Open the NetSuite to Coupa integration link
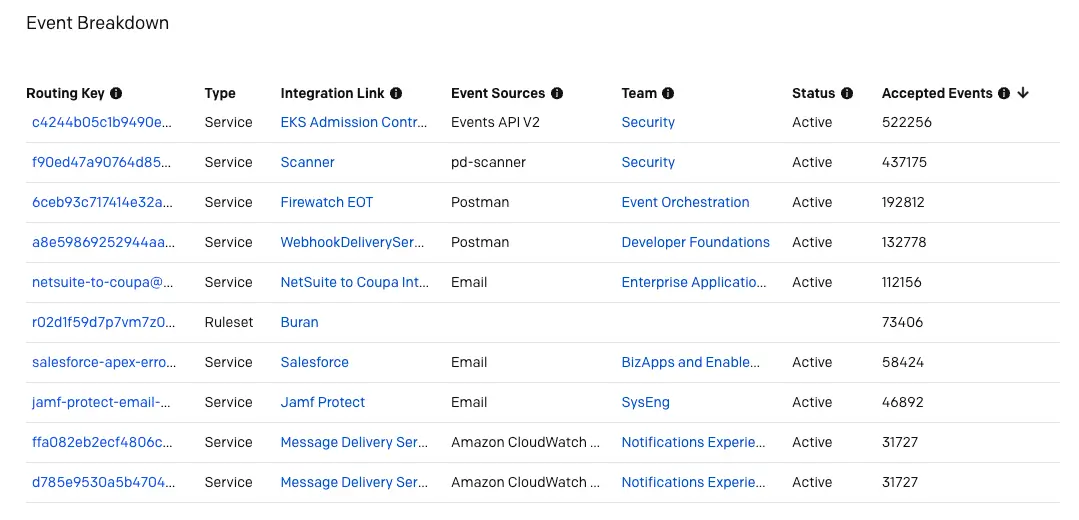This screenshot has width=1079, height=520. [x=353, y=282]
